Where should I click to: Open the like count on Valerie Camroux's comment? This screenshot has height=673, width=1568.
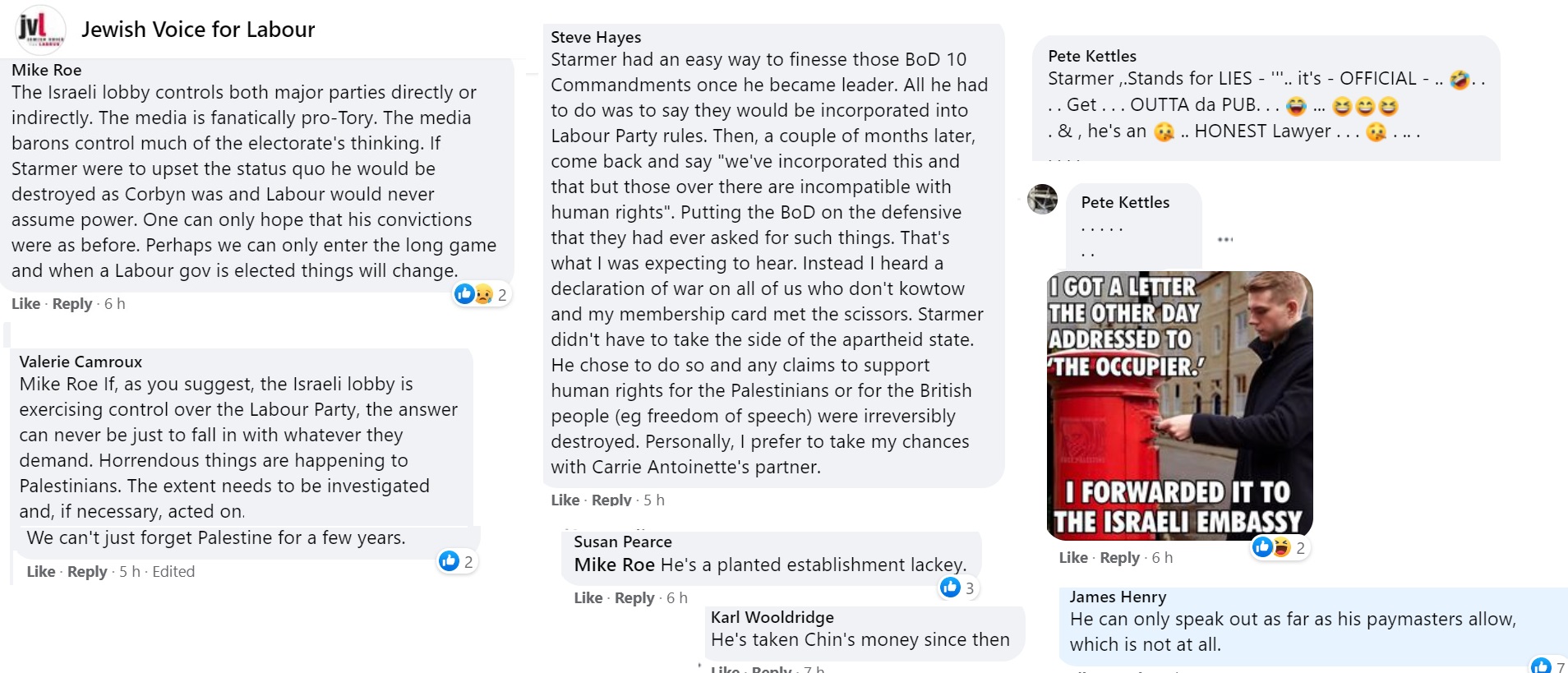point(457,561)
